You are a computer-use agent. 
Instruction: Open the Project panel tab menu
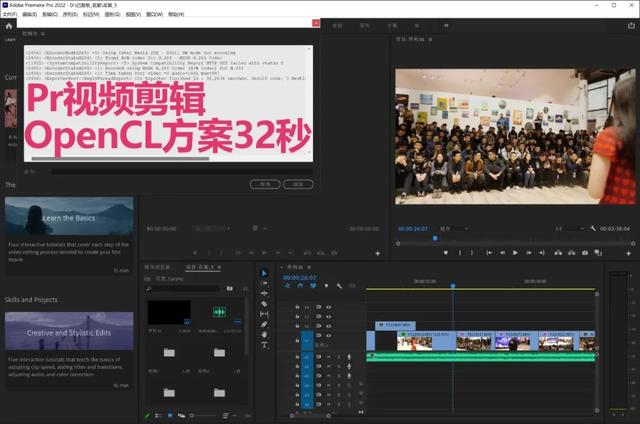(x=219, y=267)
